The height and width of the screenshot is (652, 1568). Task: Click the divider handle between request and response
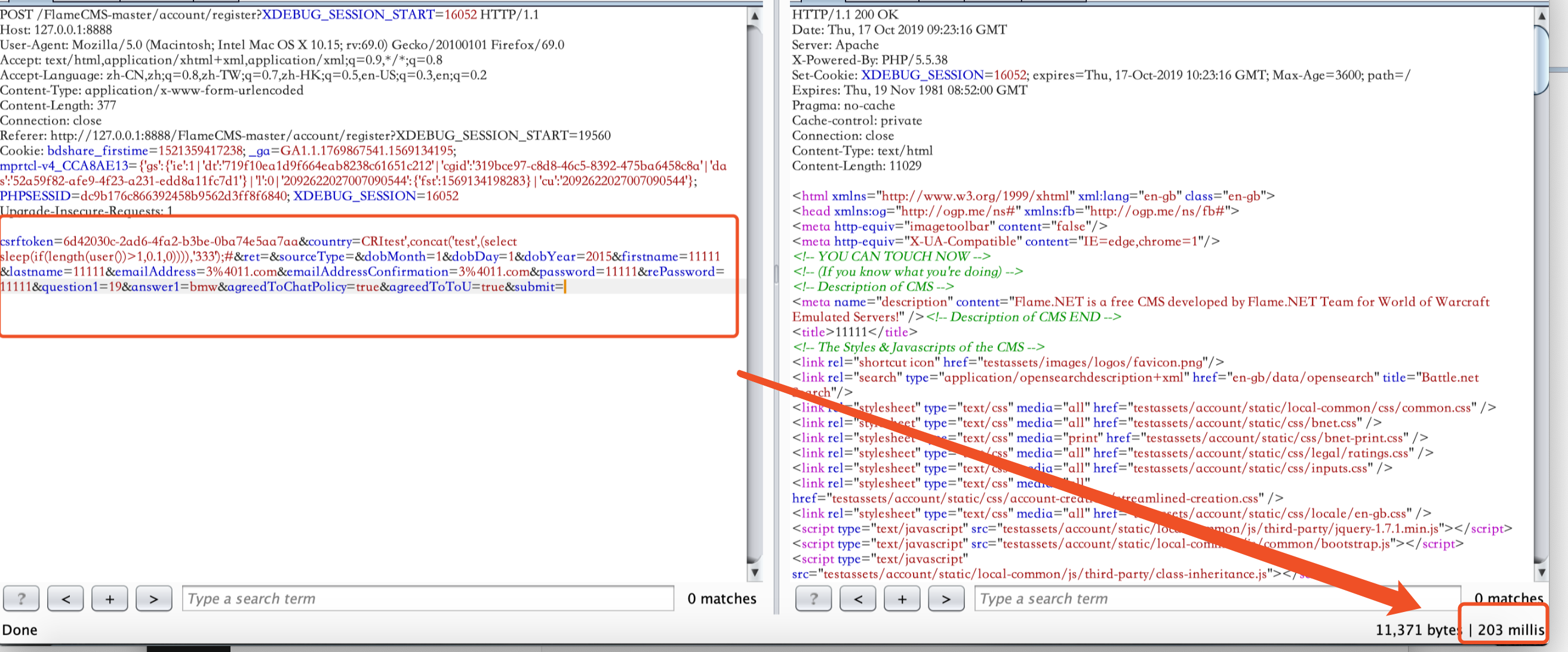[776, 274]
